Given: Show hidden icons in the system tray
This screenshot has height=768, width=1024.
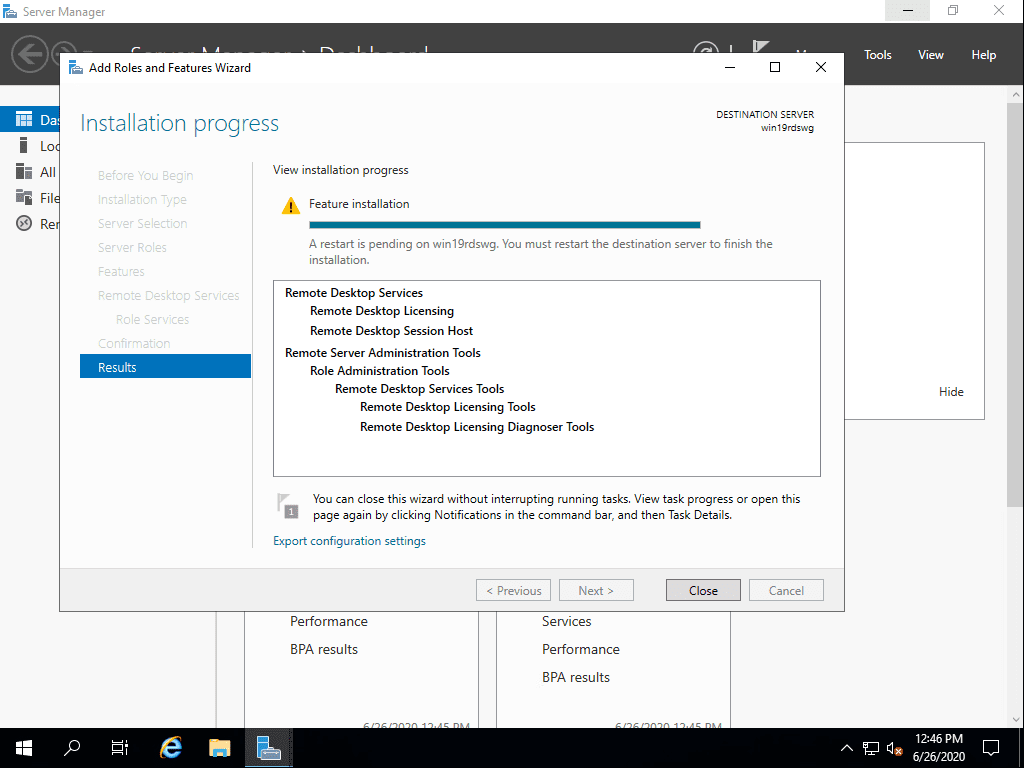Looking at the screenshot, I should click(846, 748).
